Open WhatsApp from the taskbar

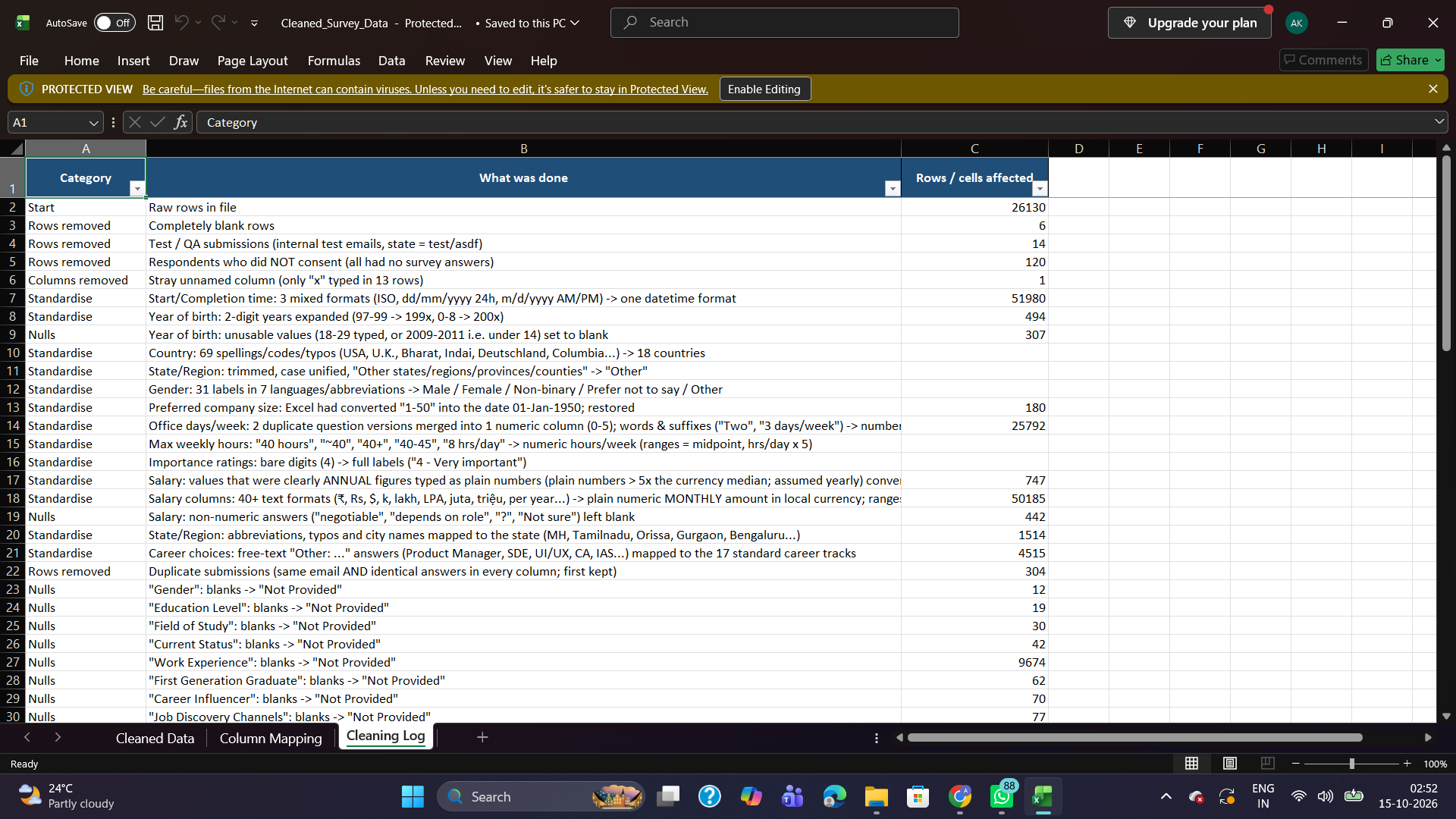(1002, 797)
